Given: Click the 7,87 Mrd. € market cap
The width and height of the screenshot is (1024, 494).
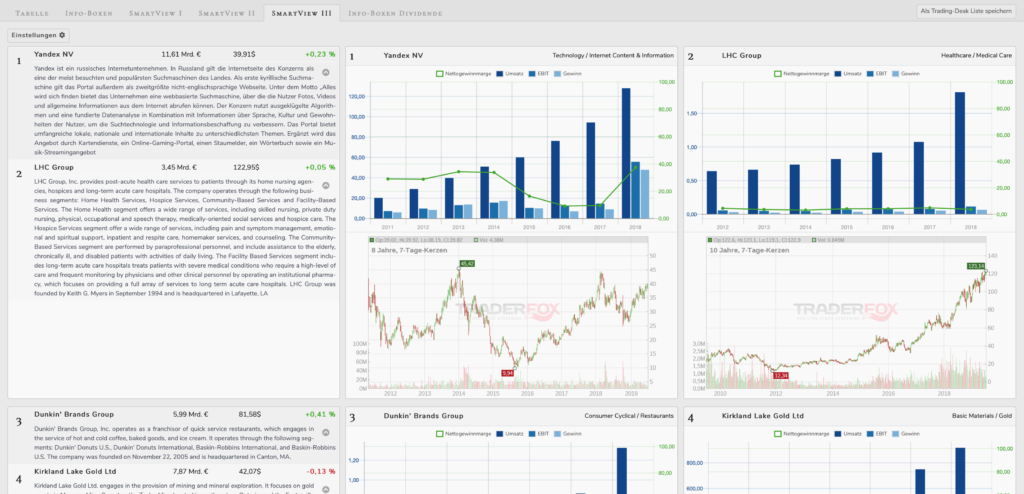Looking at the screenshot, I should 191,471.
